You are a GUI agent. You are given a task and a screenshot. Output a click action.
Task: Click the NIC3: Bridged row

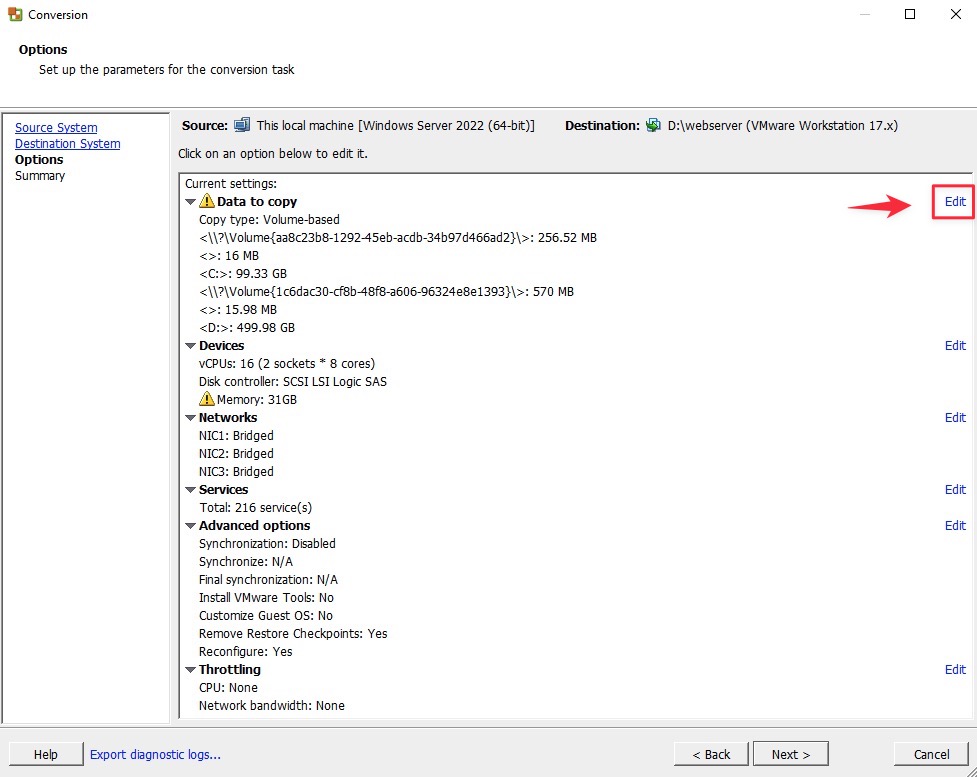(236, 472)
